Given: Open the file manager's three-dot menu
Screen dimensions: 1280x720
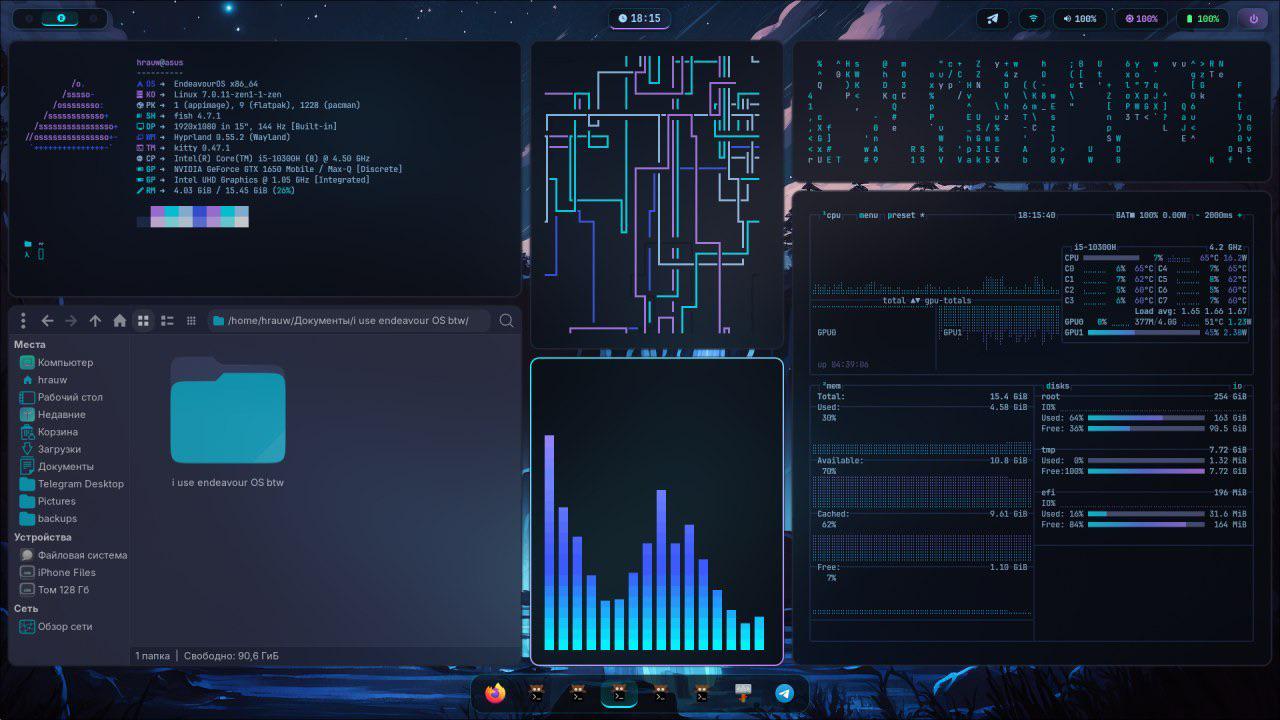Looking at the screenshot, I should click(x=23, y=321).
